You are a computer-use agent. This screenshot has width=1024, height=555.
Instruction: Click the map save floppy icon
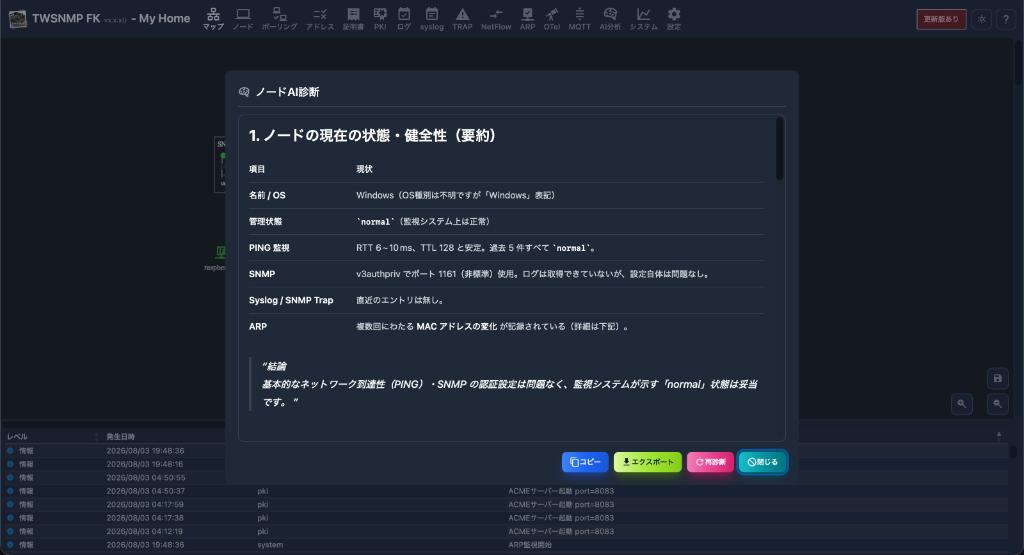(997, 378)
